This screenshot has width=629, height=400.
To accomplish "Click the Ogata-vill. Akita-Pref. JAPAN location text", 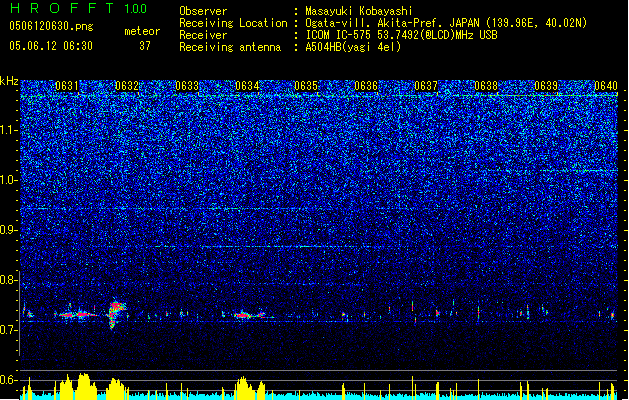I will point(446,23).
